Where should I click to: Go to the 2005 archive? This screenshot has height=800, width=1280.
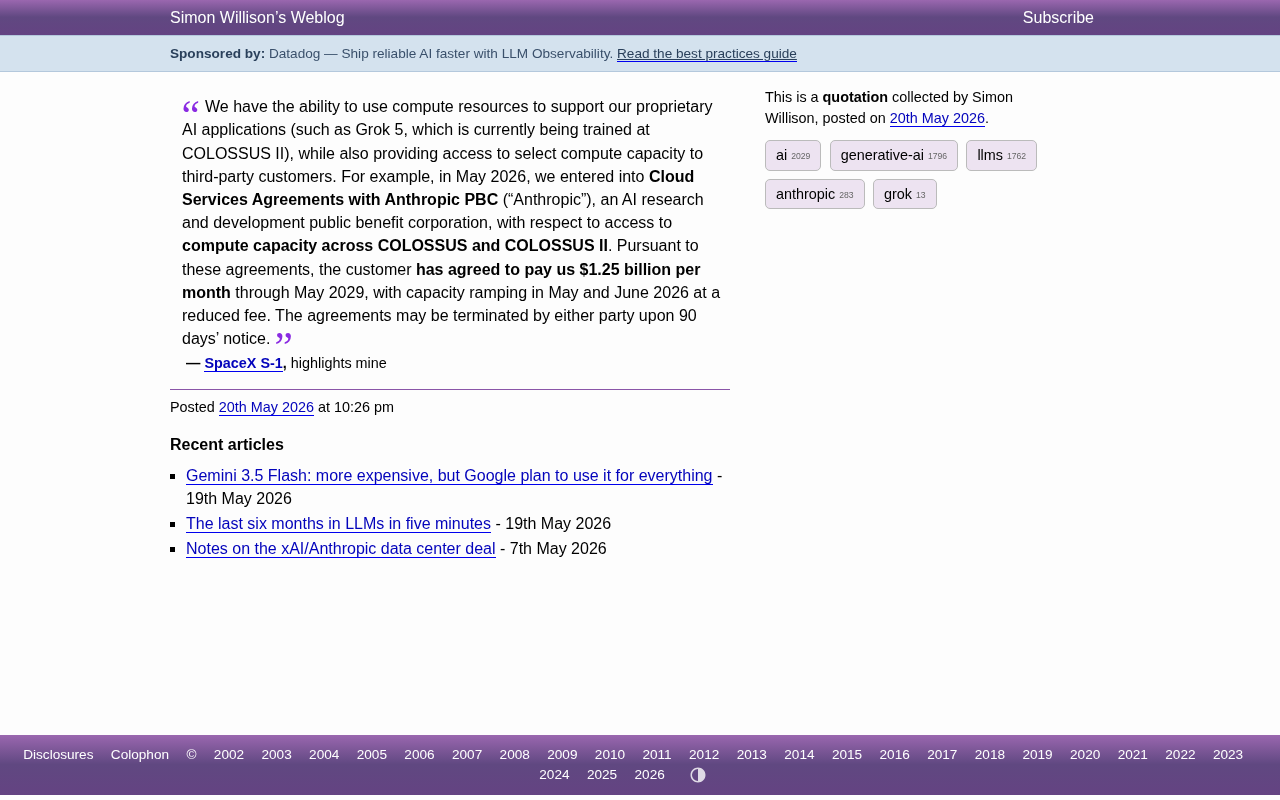[x=372, y=755]
